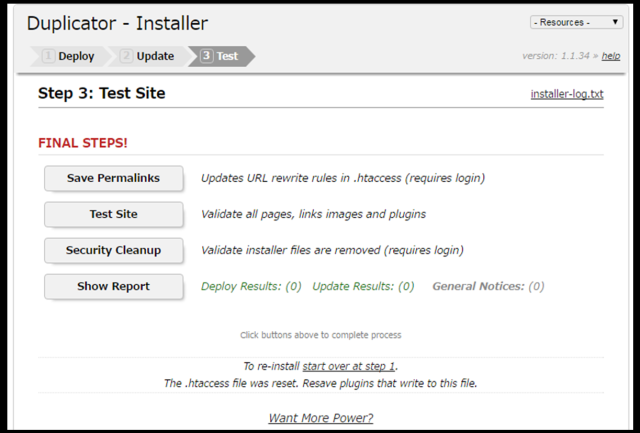
Task: Click 'start over at step 1' link
Action: point(349,366)
